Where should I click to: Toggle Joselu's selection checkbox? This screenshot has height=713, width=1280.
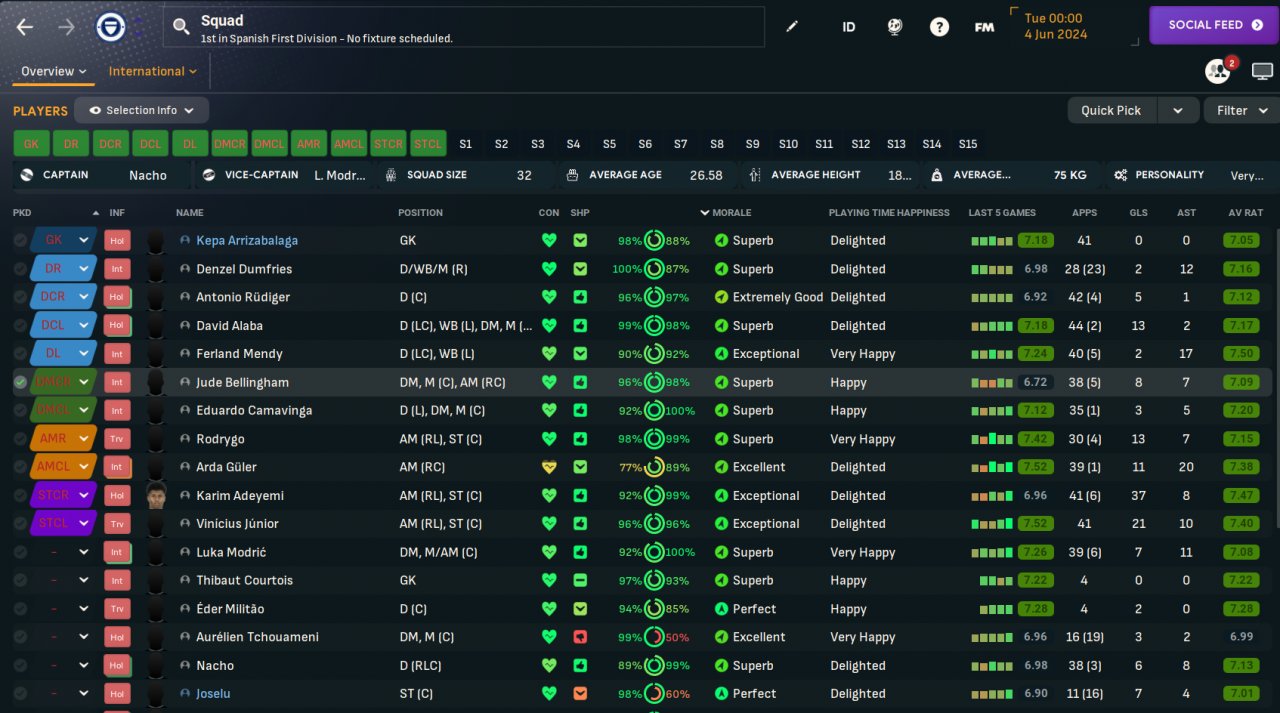tap(20, 694)
